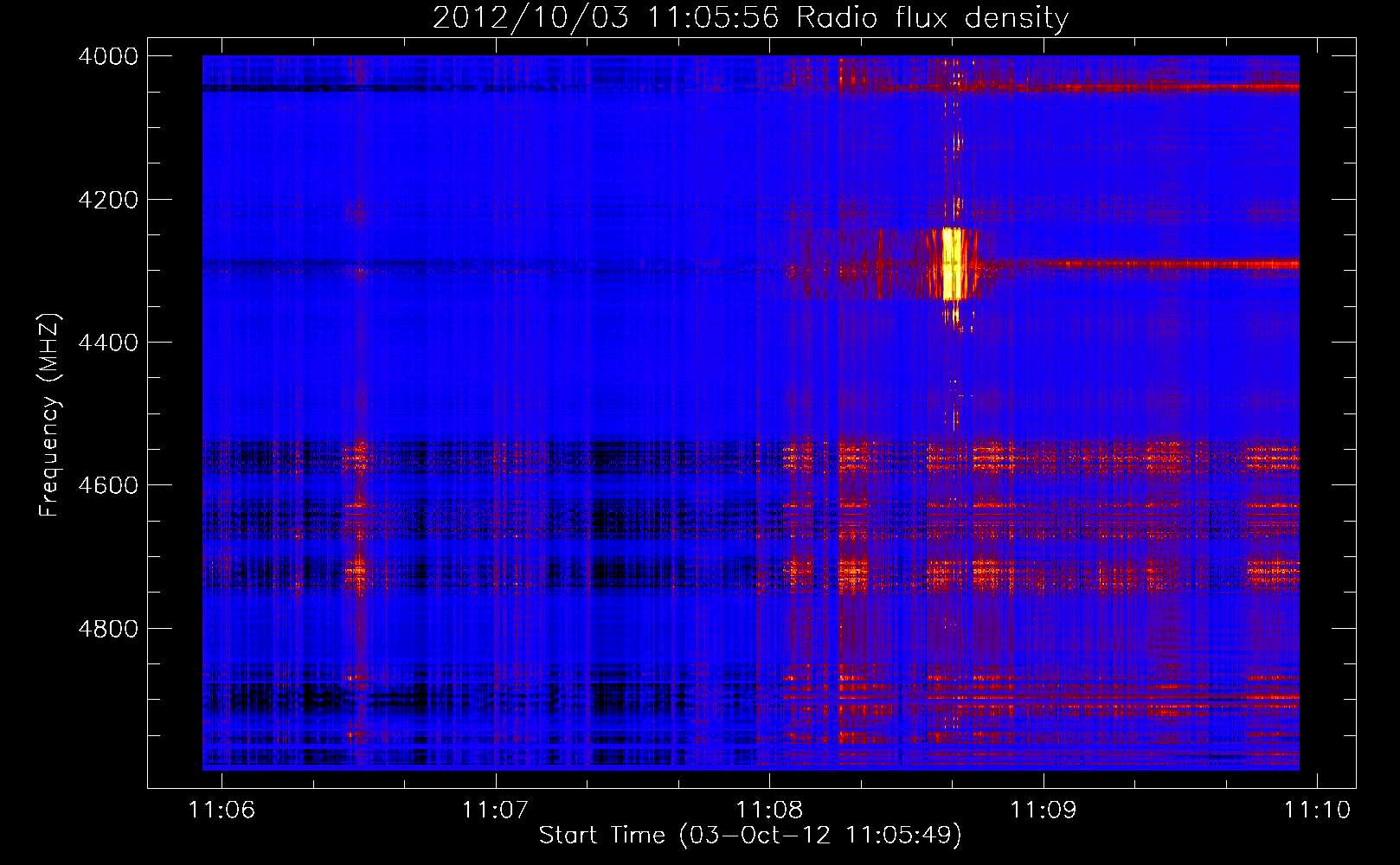The width and height of the screenshot is (1400, 865).
Task: Click the '11:10' time axis label
Action: 1317,810
